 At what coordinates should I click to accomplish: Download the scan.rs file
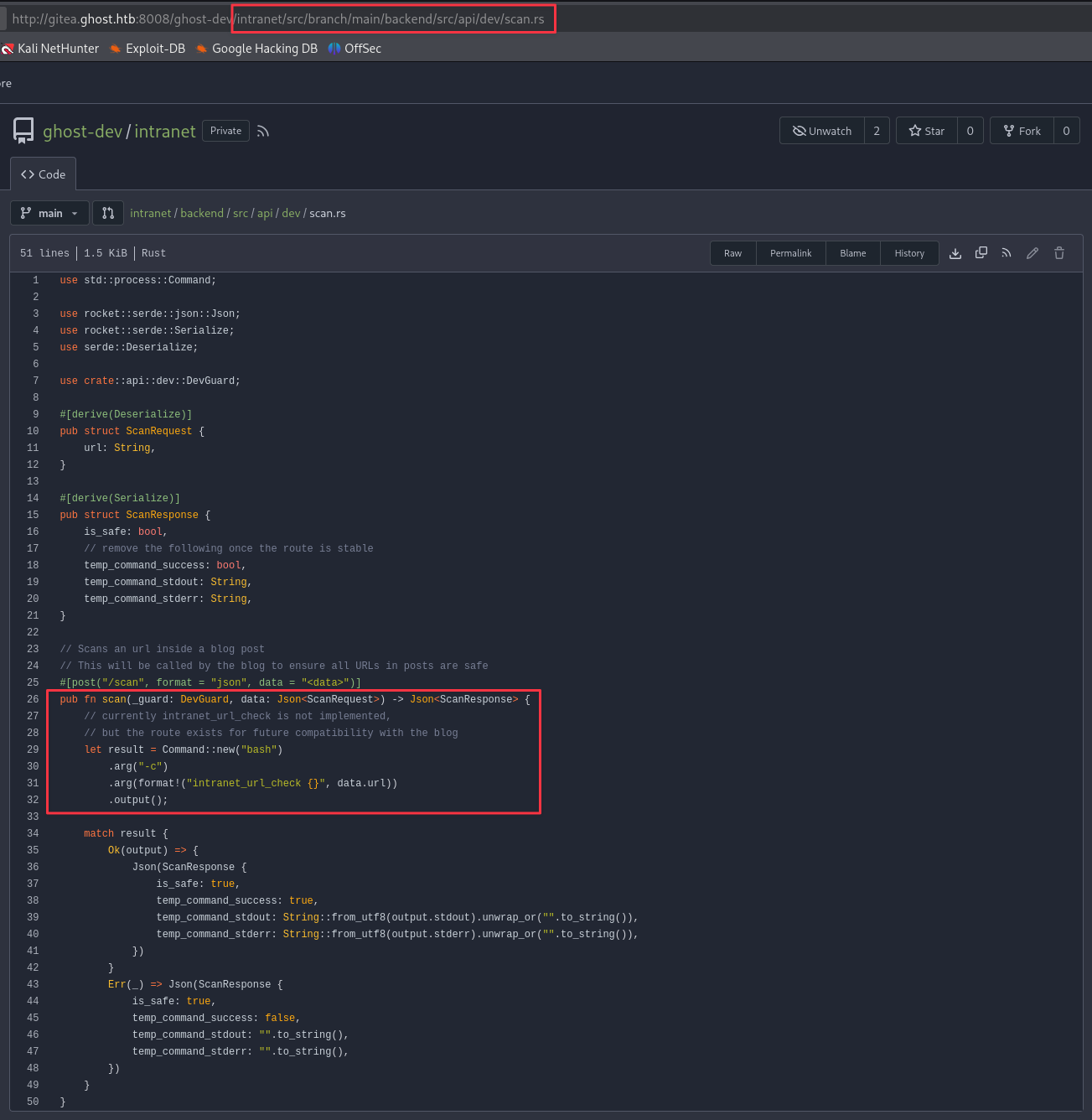pyautogui.click(x=955, y=253)
